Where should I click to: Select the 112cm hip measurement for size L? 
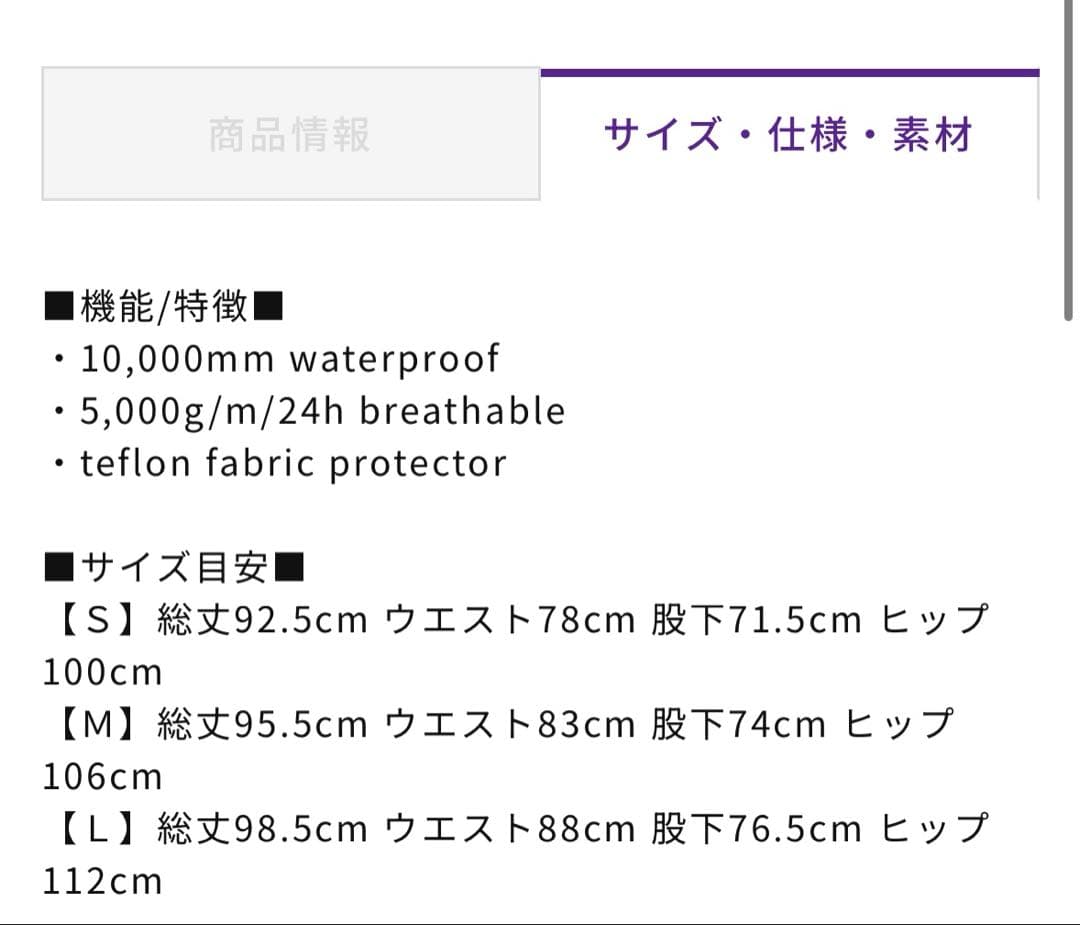(x=100, y=880)
